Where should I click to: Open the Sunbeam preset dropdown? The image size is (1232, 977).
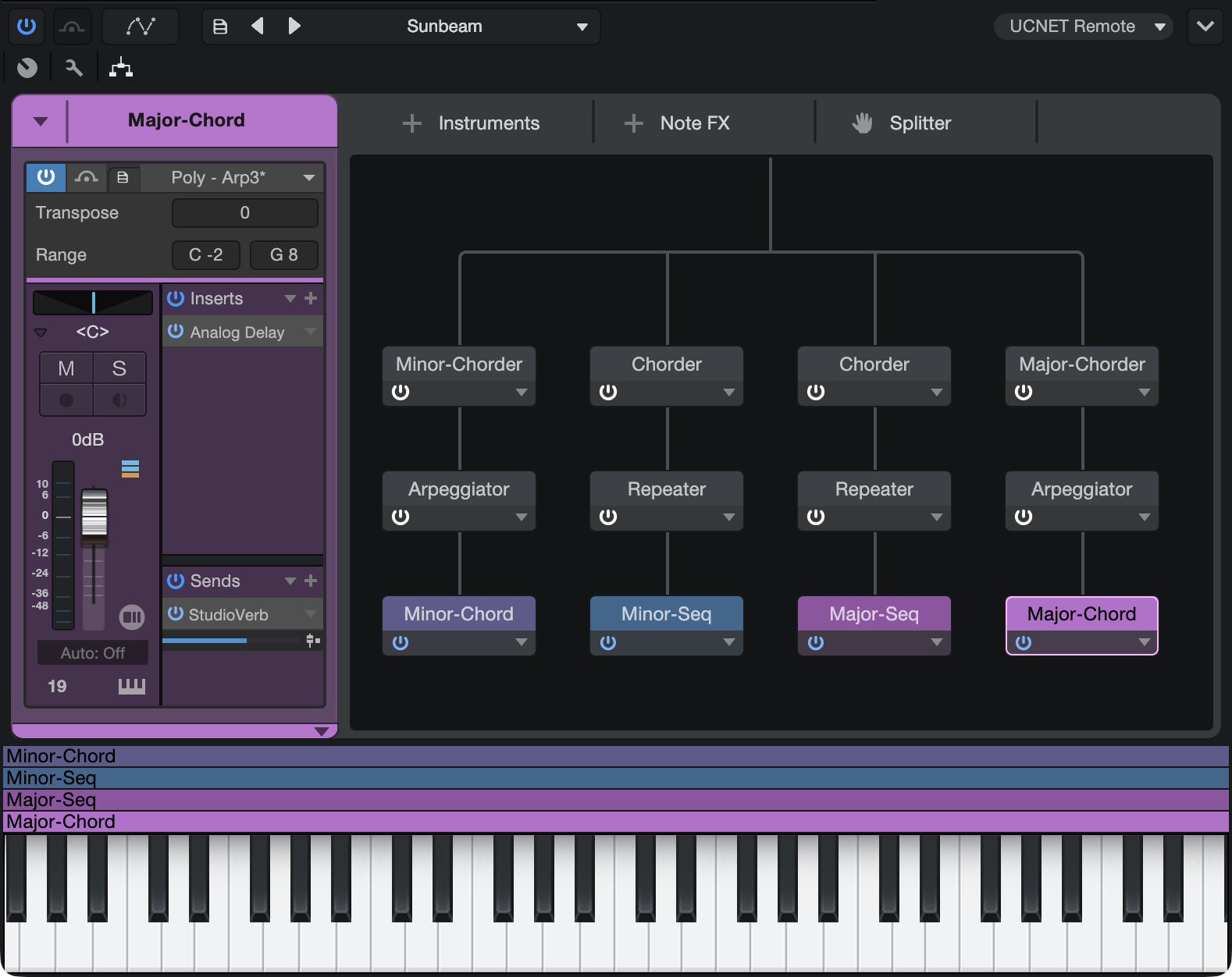click(x=582, y=27)
